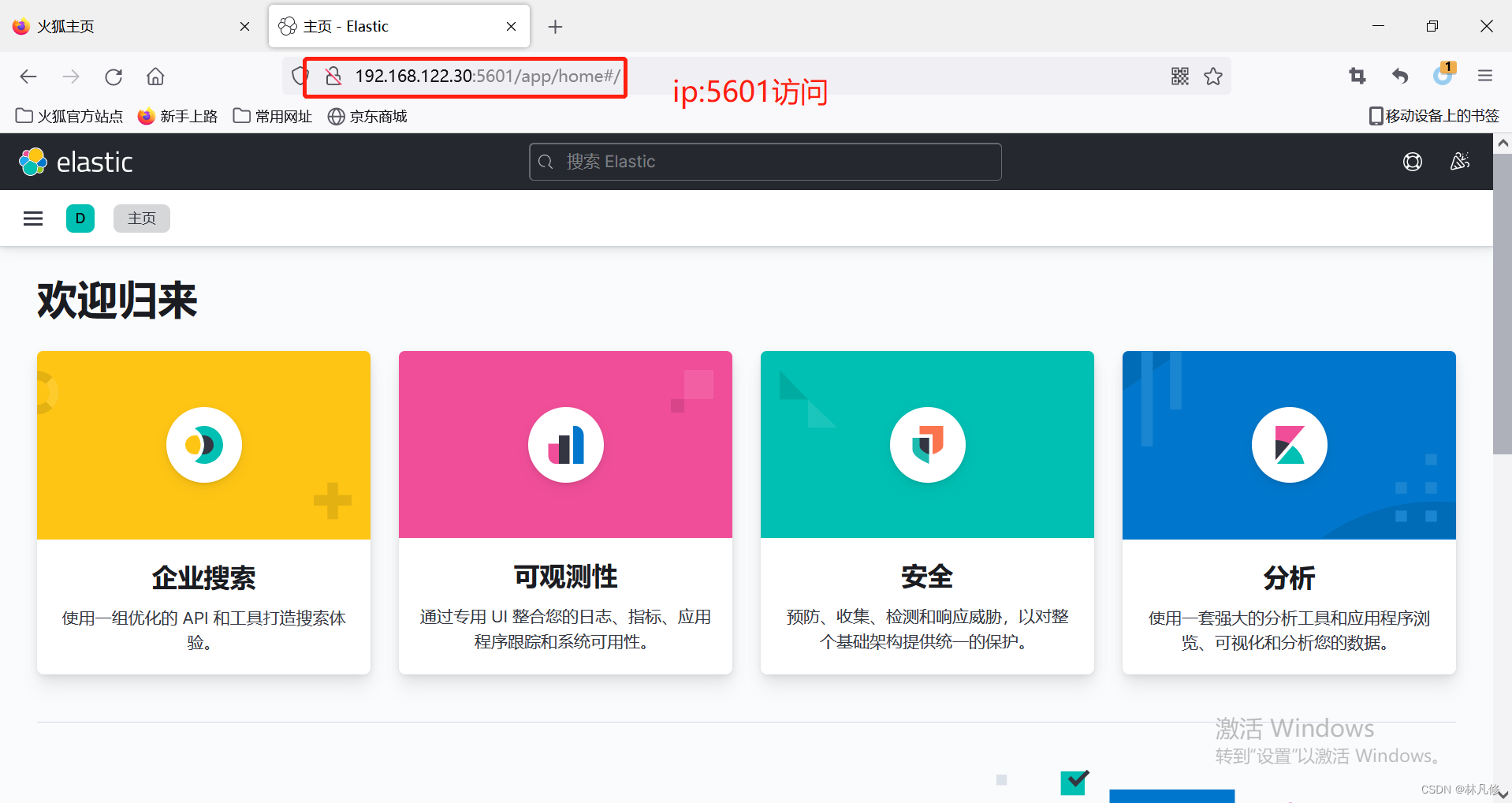Close the 主页 - Elastic tab
The height and width of the screenshot is (803, 1512).
511,26
